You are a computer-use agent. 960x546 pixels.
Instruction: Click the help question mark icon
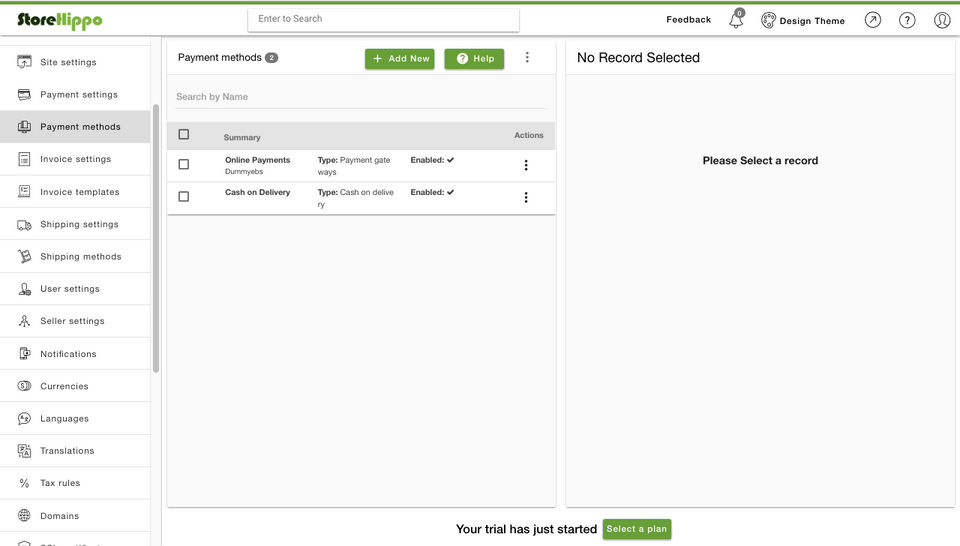tap(907, 20)
